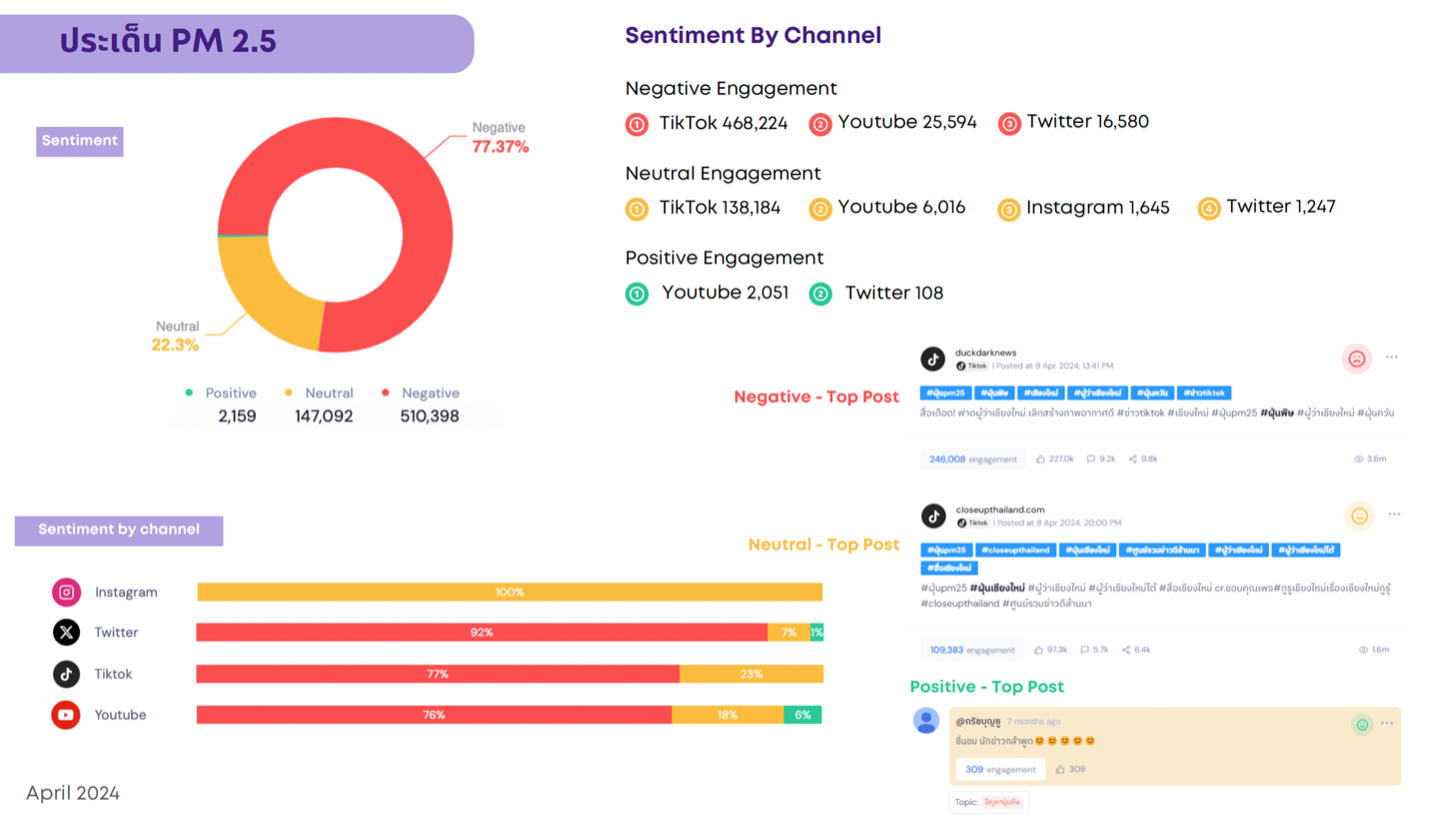Image resolution: width=1430 pixels, height=818 pixels.
Task: Click the 246,008 engagement button
Action: (972, 459)
